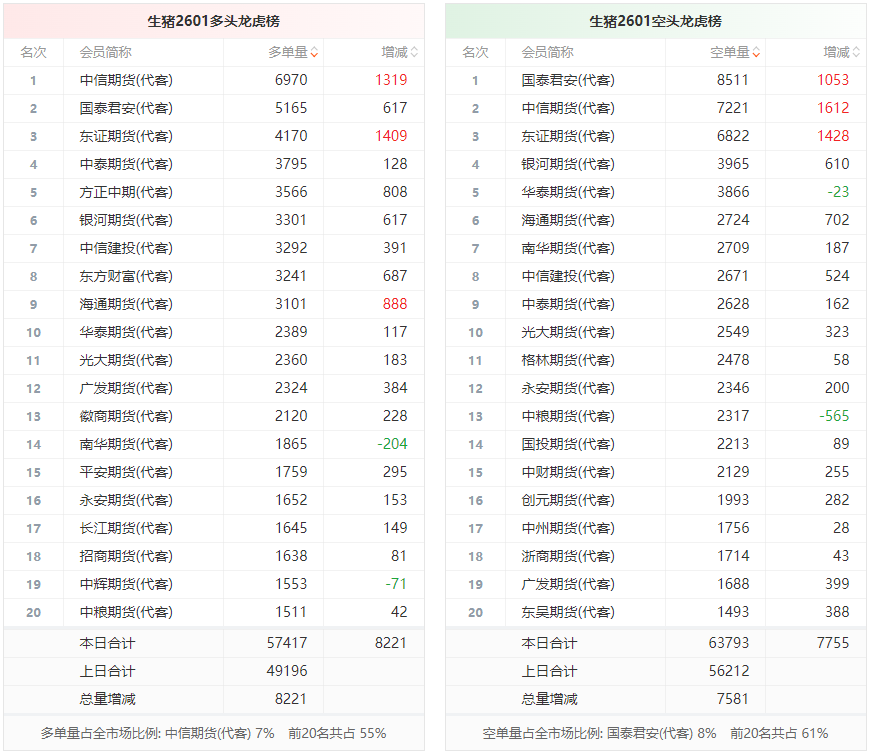Select 华泰期货(代客) in short ranking
This screenshot has width=870, height=755.
click(568, 192)
